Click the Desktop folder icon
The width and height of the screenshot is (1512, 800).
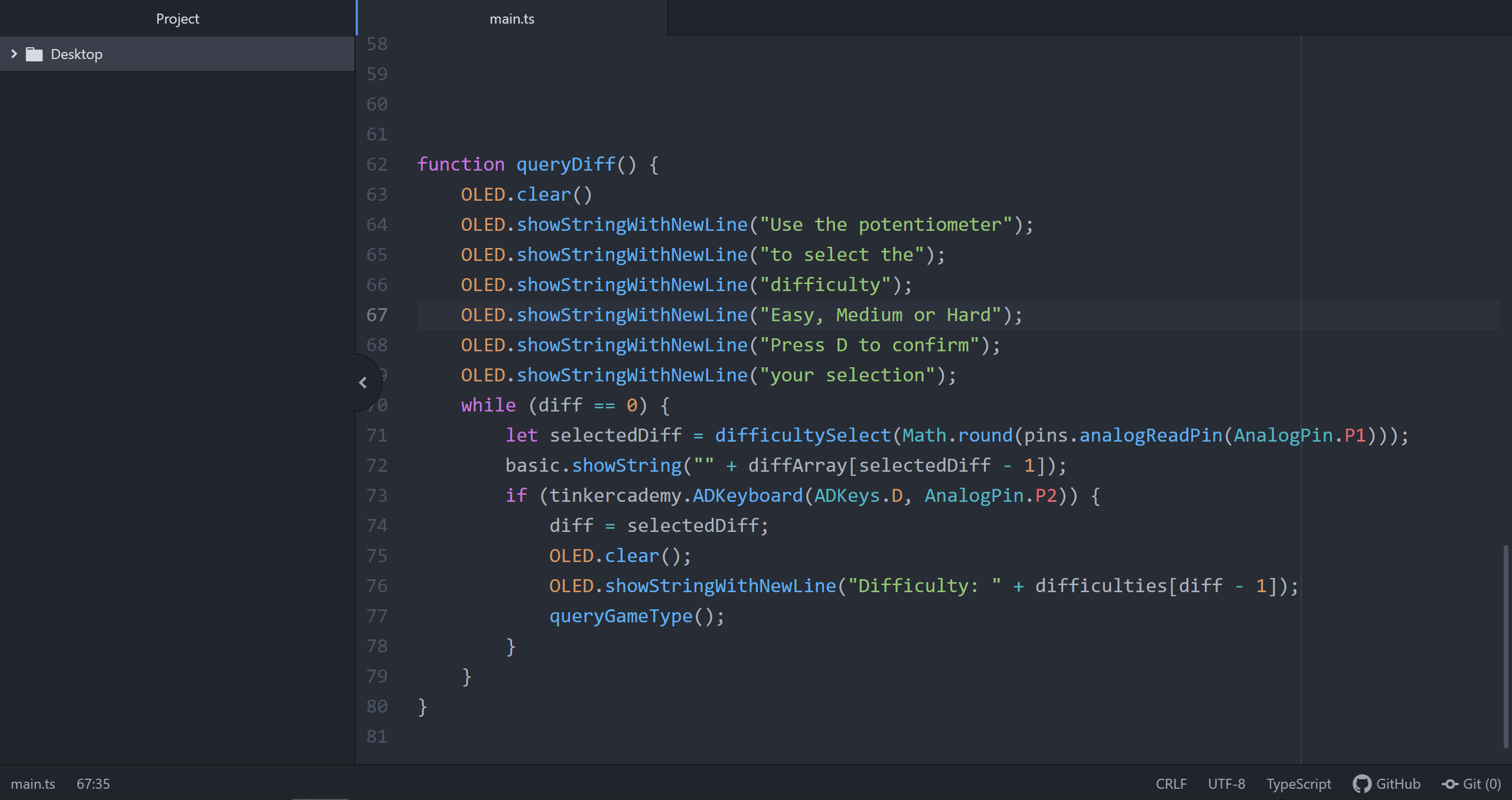tap(34, 54)
